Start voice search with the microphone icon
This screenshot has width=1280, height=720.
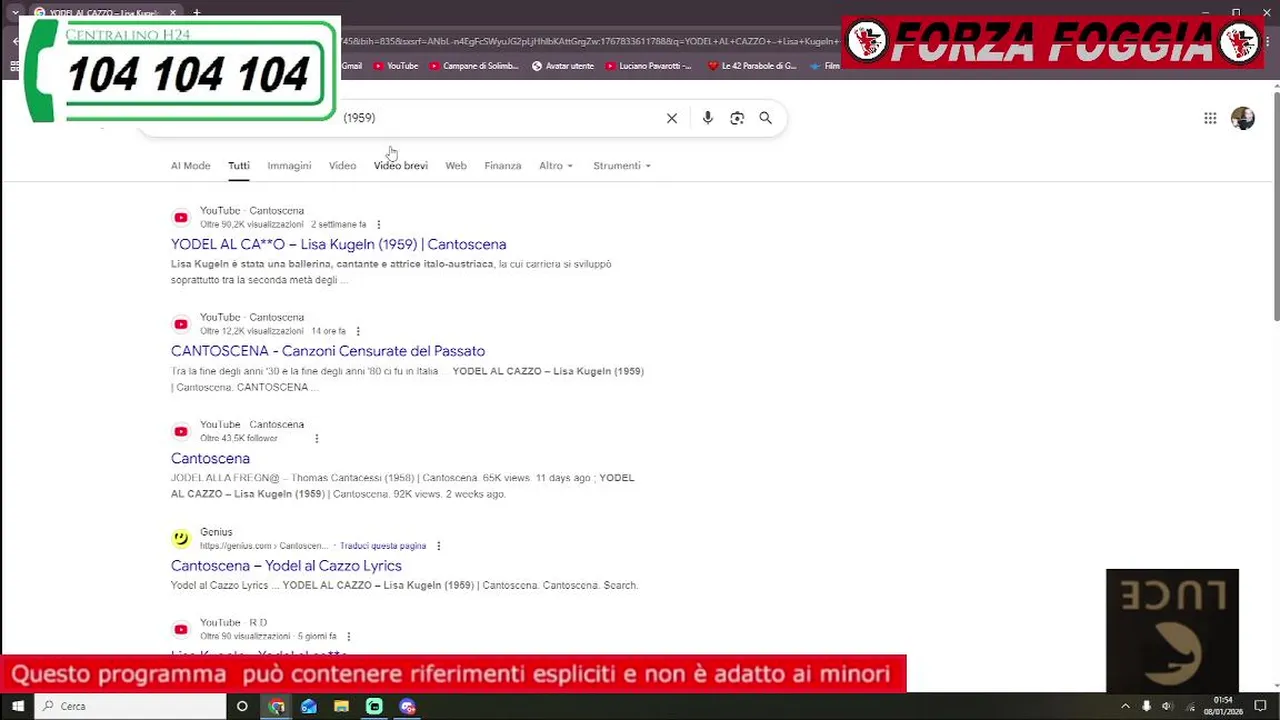pyautogui.click(x=708, y=118)
